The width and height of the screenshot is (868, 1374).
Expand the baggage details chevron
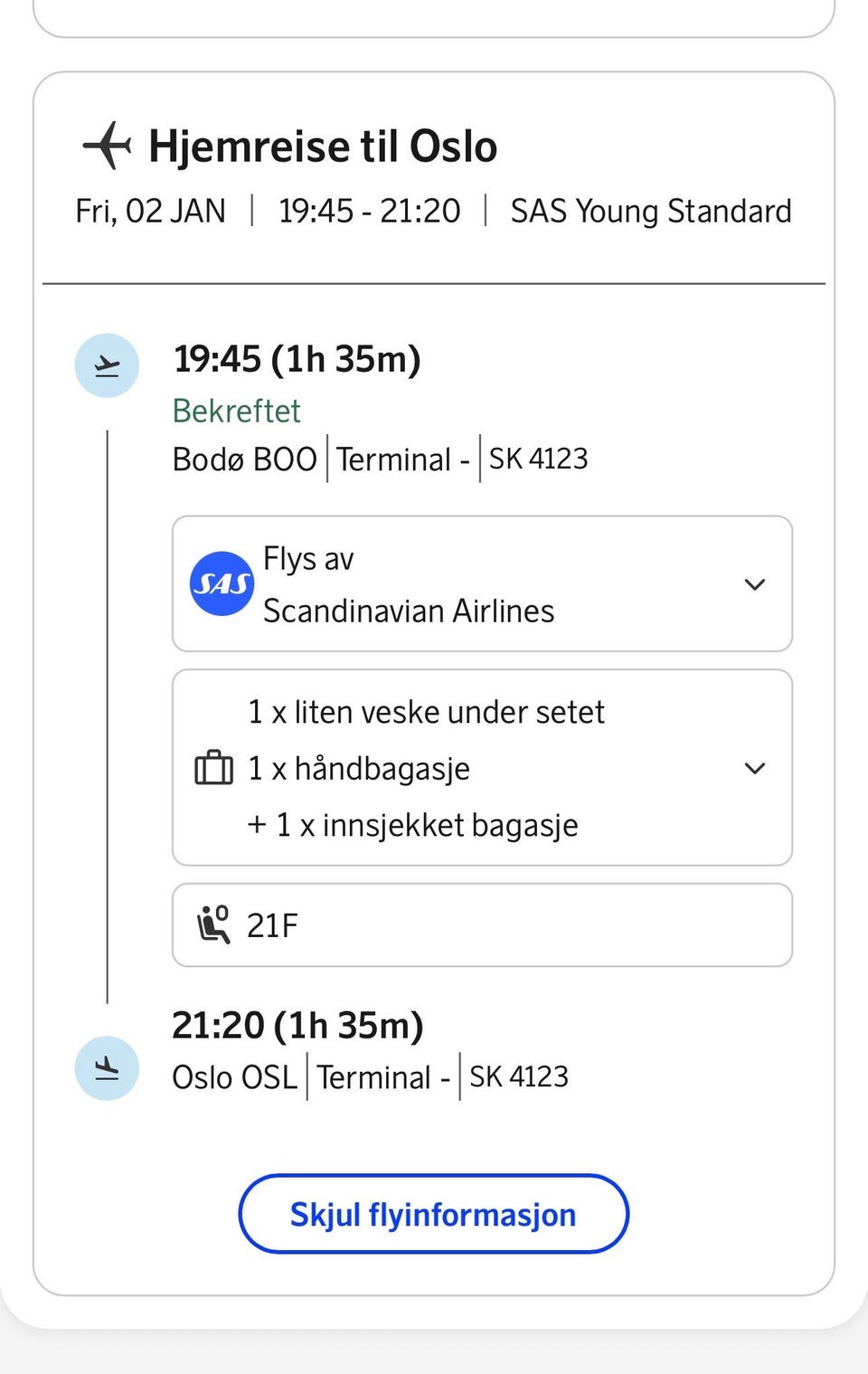[754, 768]
